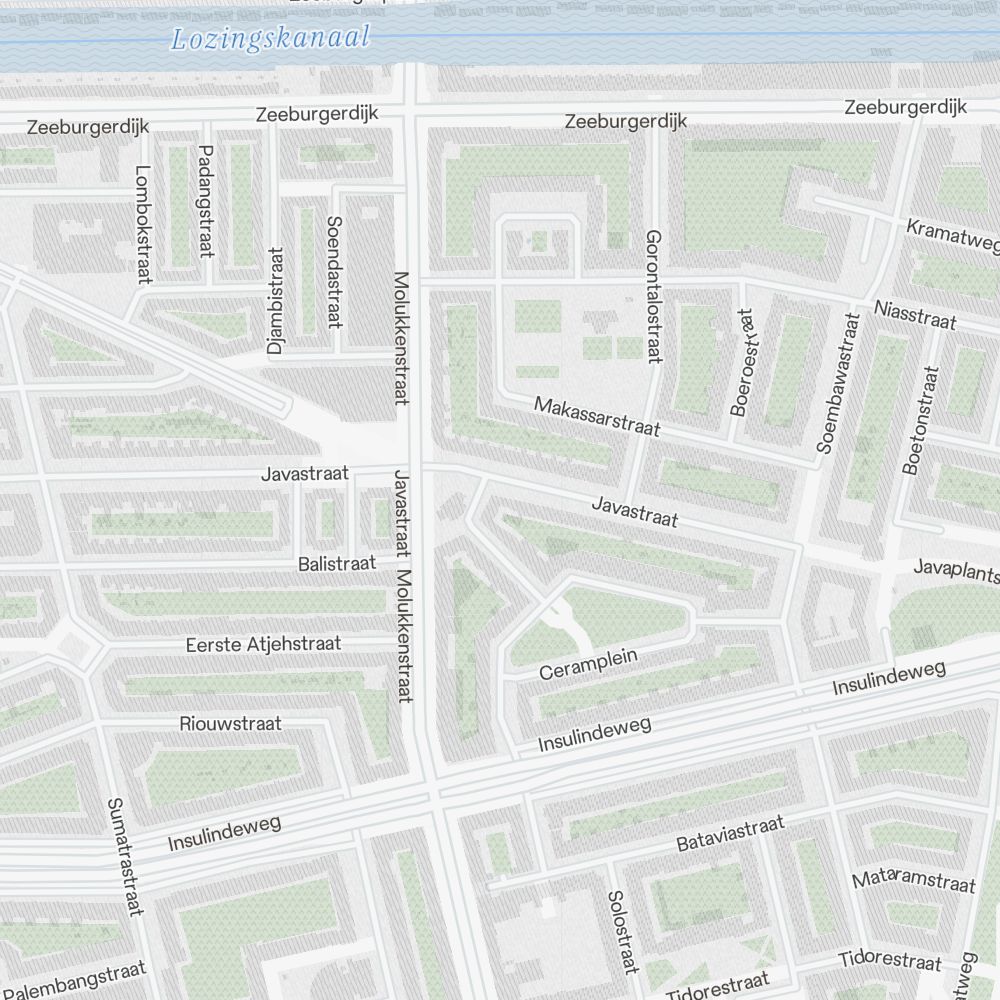1000x1000 pixels.
Task: Click the Ceramplein square label
Action: 588,665
